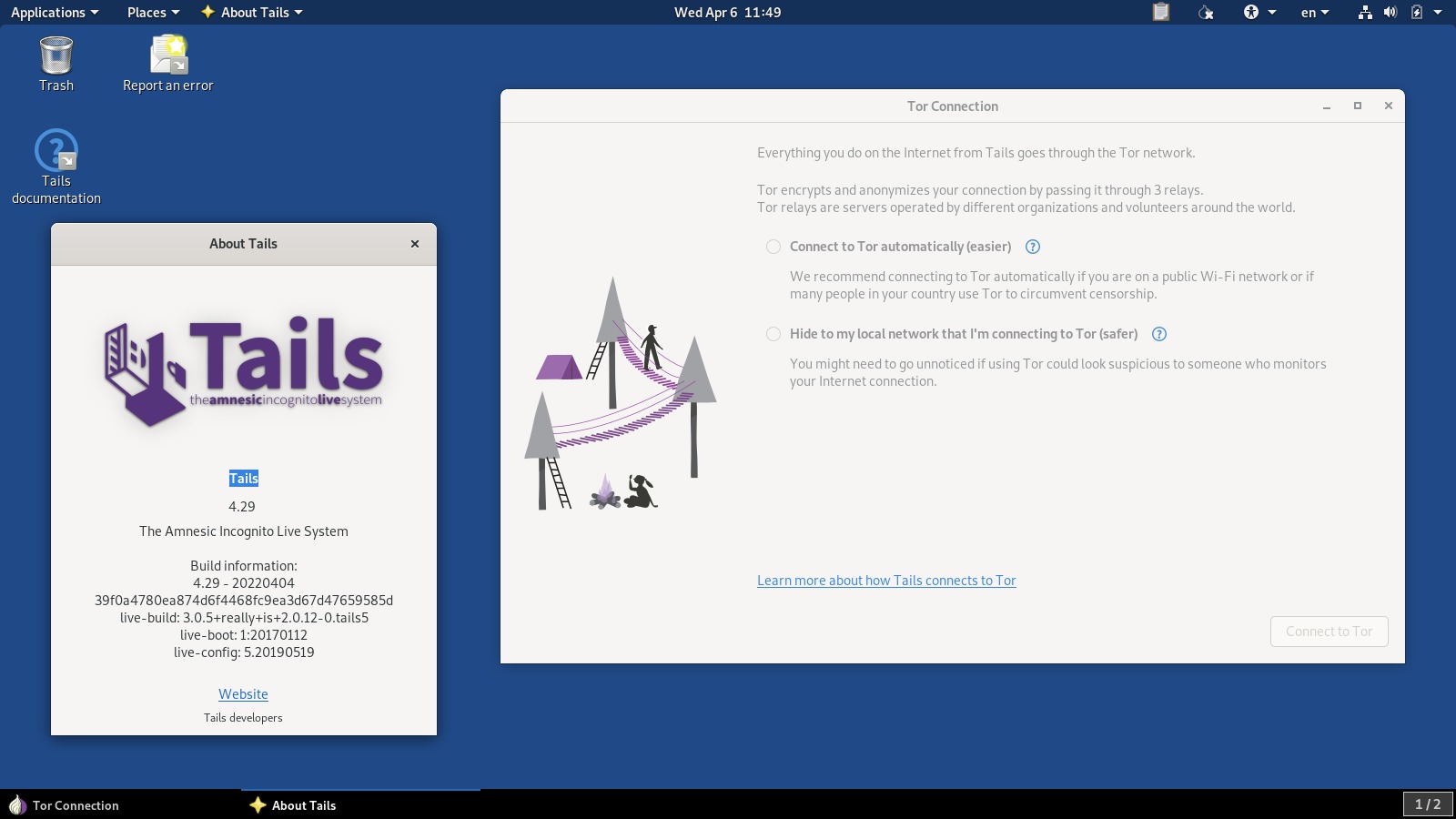The width and height of the screenshot is (1456, 819).
Task: Click the live-build version line
Action: tap(244, 618)
